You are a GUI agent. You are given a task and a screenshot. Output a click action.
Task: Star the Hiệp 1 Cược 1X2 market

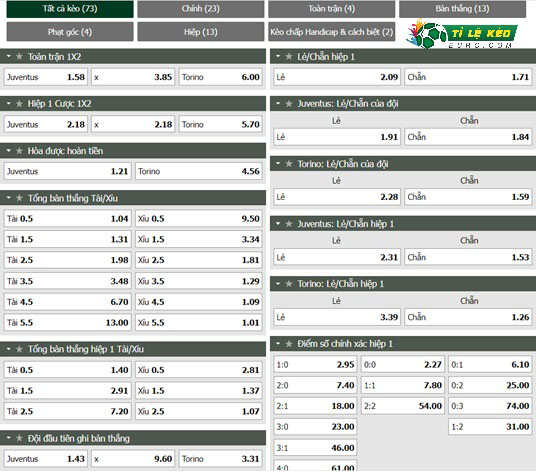click(x=19, y=104)
